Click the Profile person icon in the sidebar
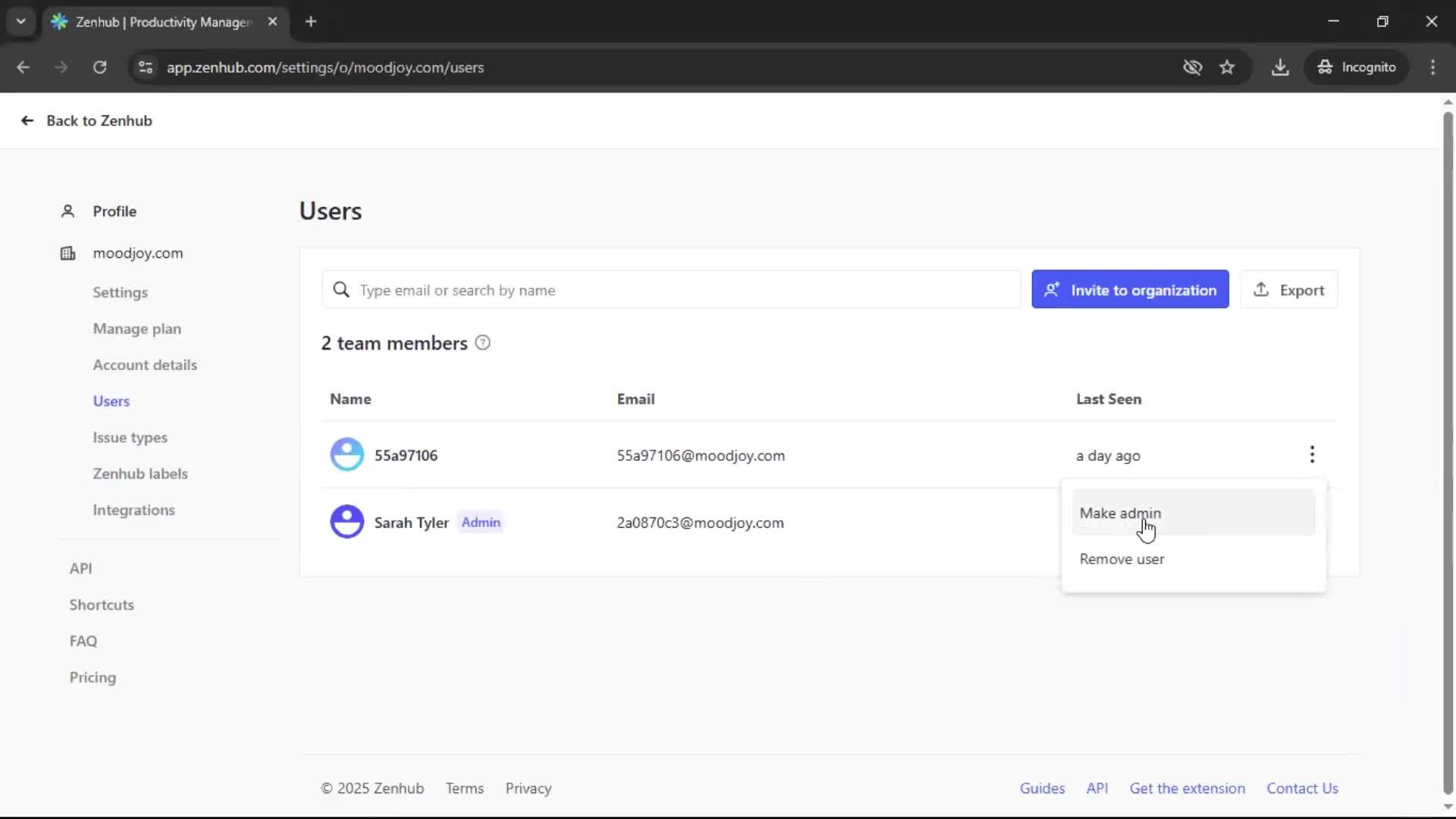Screen dimensions: 1456x819 pos(67,212)
